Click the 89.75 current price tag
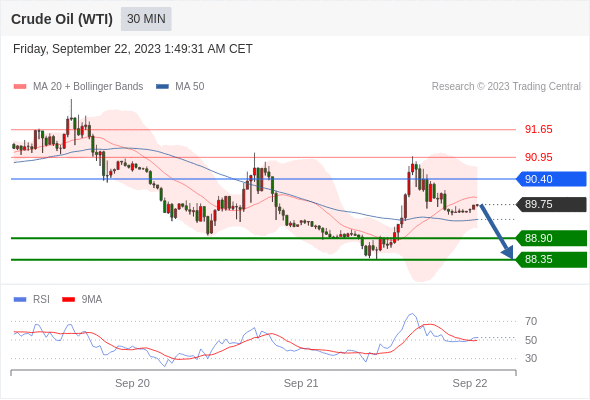590x400 pixels. (x=551, y=204)
